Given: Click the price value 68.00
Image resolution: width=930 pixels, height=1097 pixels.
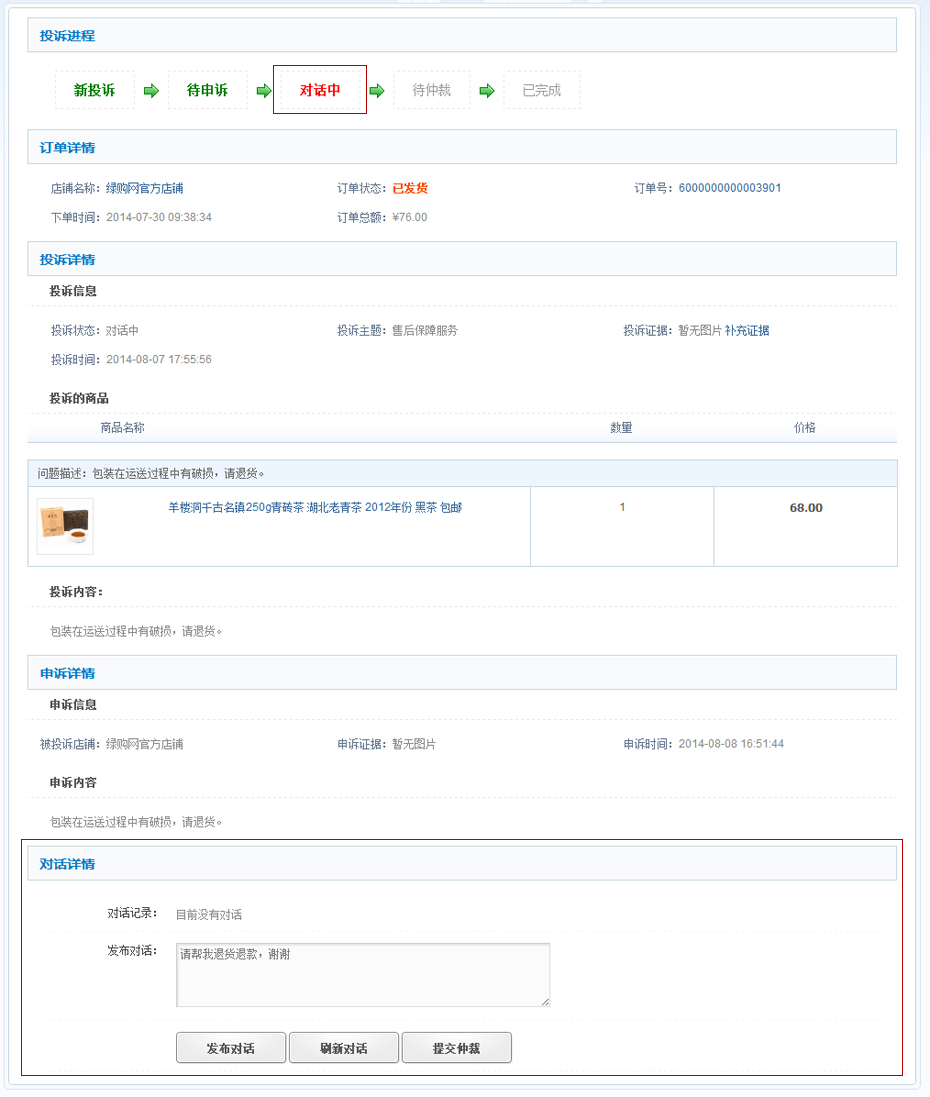Looking at the screenshot, I should pos(806,508).
